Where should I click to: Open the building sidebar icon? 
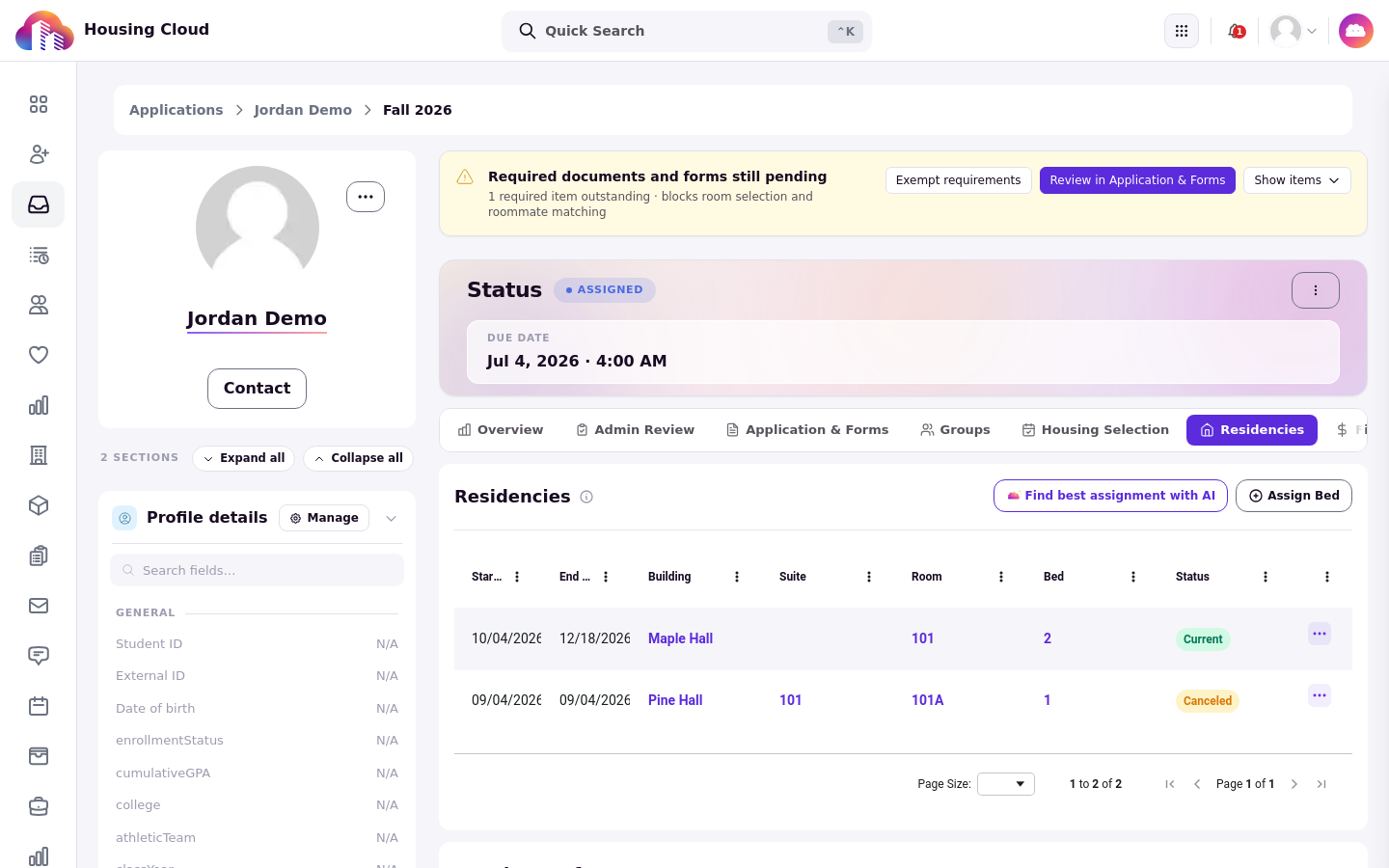point(39,455)
